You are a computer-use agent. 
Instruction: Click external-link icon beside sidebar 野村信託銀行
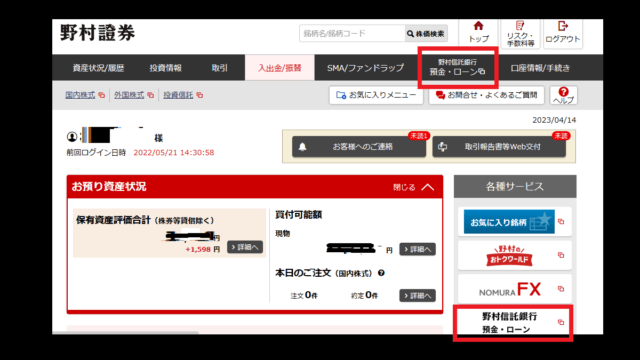click(x=561, y=322)
